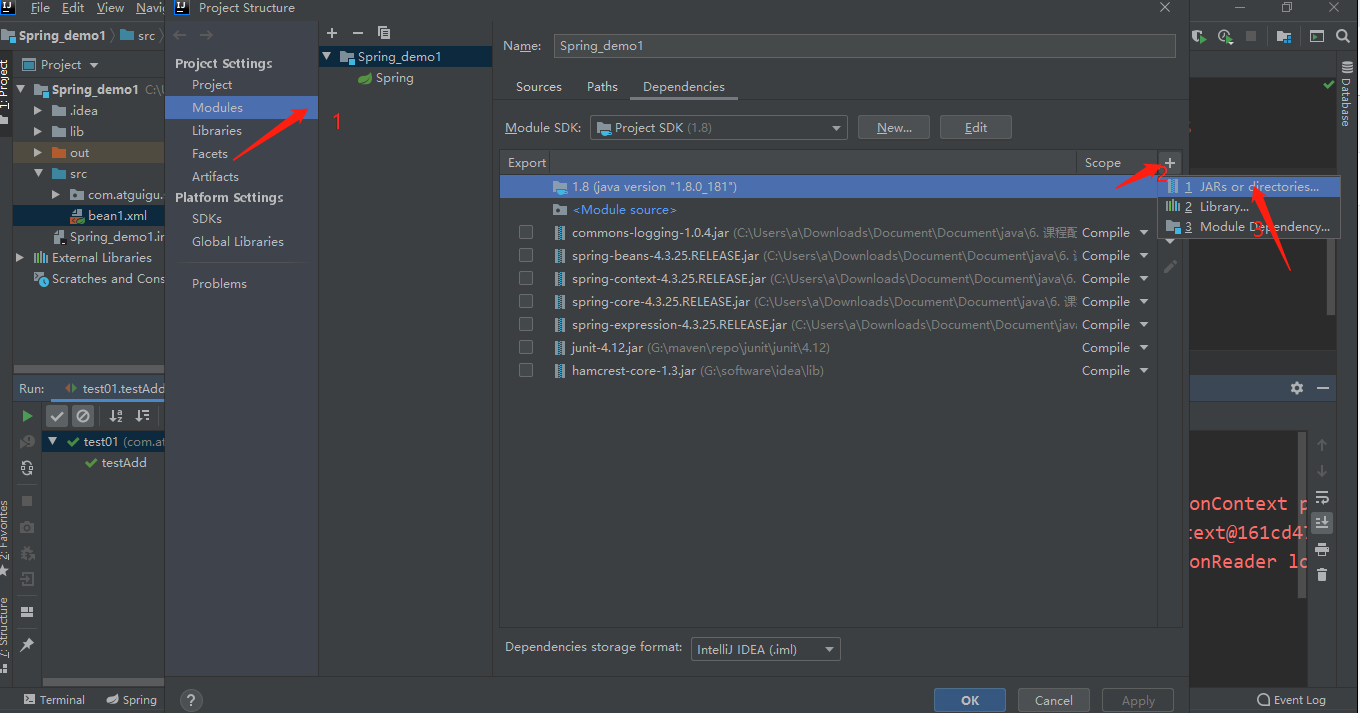Click the New... SDK button

[x=894, y=127]
